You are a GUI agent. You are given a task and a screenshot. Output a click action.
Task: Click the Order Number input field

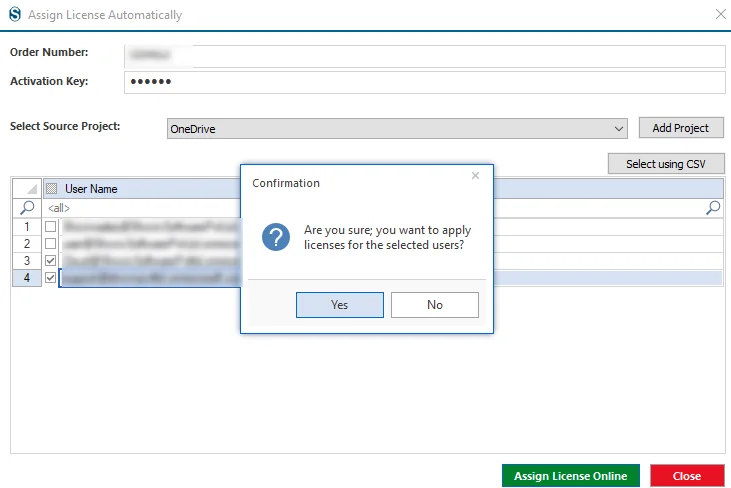424,56
